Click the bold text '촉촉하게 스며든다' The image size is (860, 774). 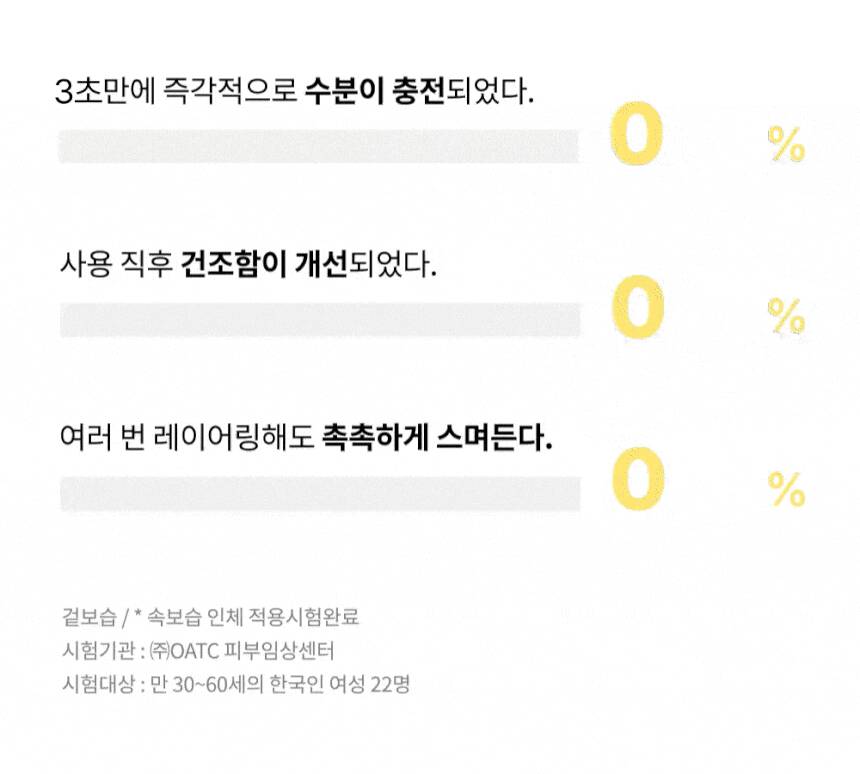pos(437,439)
